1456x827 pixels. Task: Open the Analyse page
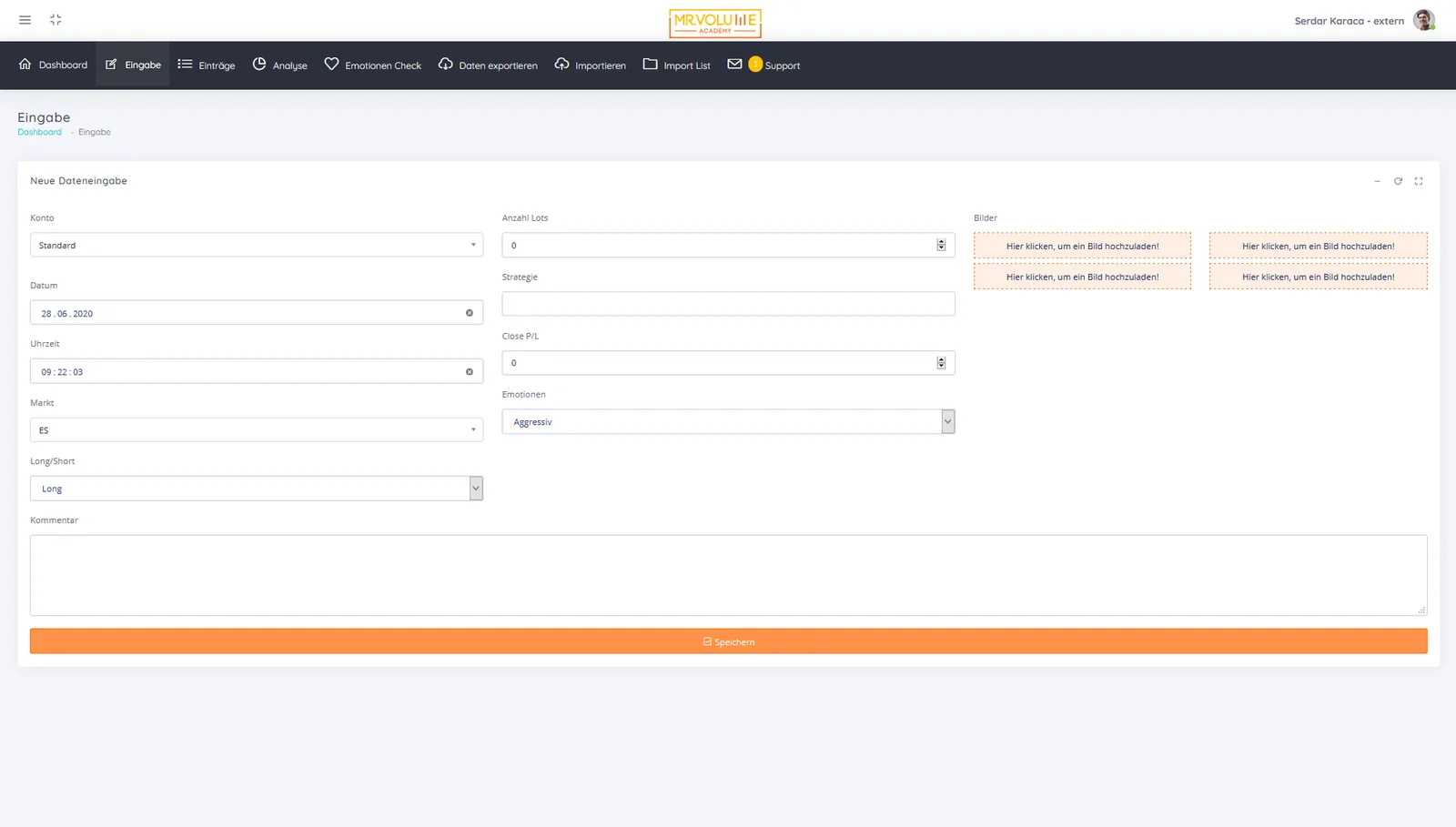[x=280, y=65]
